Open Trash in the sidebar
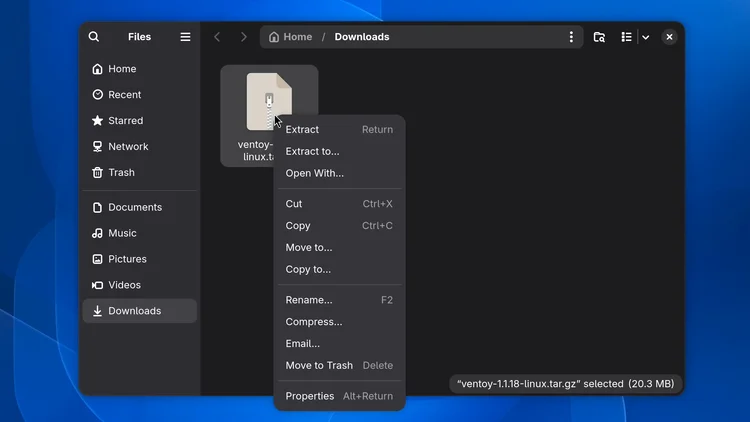Image resolution: width=750 pixels, height=422 pixels. [140, 172]
